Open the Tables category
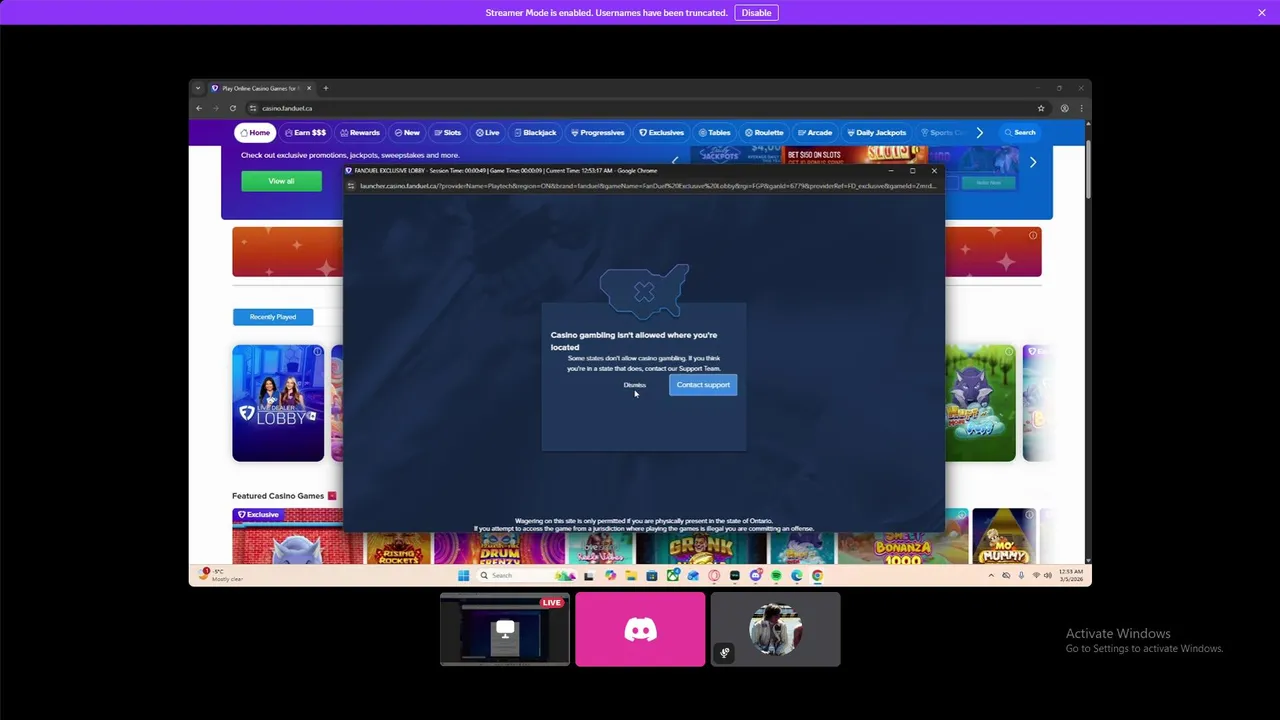The image size is (1280, 720). click(x=715, y=132)
